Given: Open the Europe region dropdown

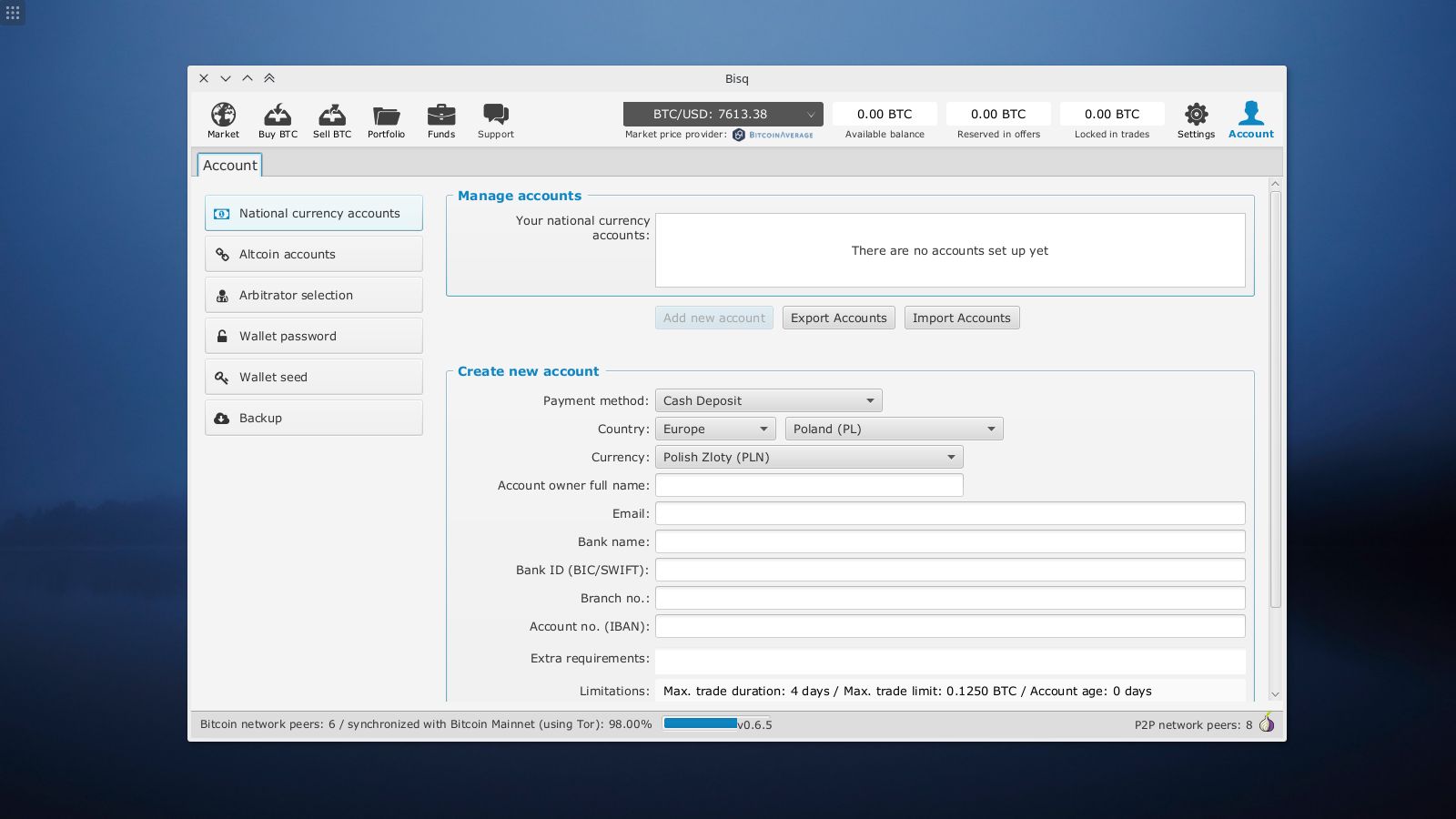Looking at the screenshot, I should point(715,429).
